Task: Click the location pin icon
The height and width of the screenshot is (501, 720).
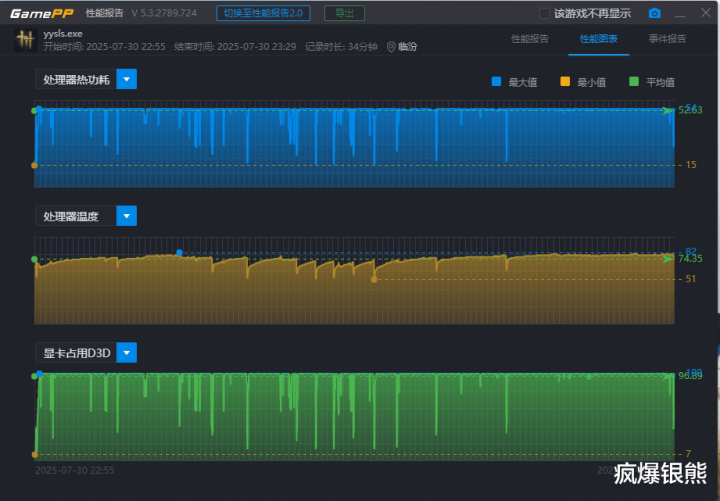Action: 391,47
